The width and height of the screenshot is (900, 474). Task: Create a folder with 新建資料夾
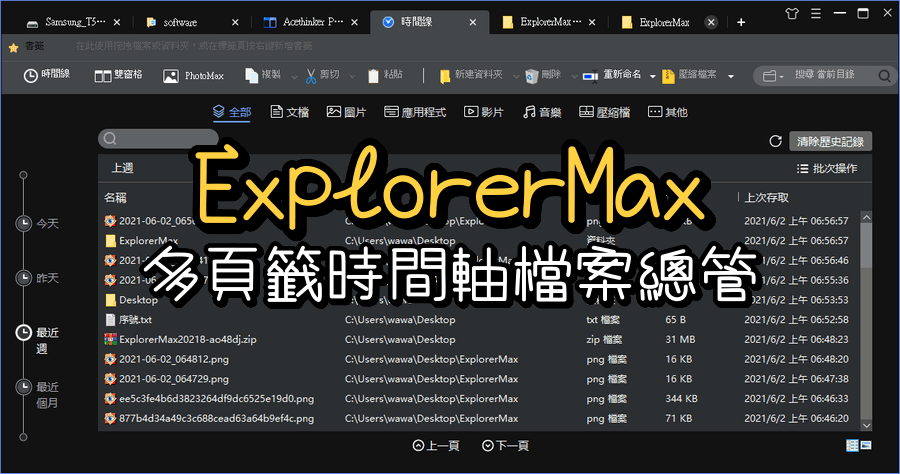pyautogui.click(x=471, y=75)
